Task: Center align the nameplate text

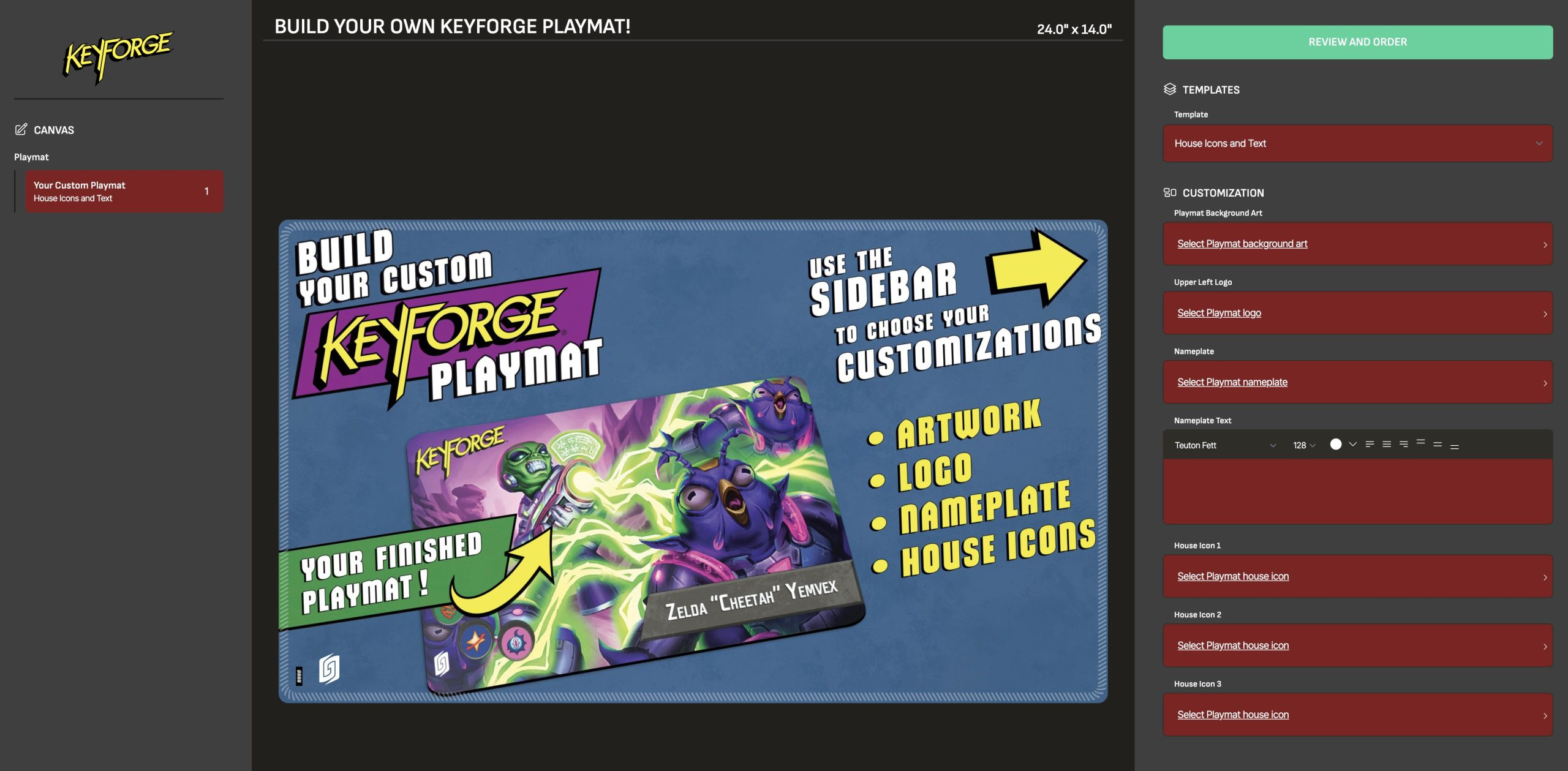Action: [x=1387, y=445]
